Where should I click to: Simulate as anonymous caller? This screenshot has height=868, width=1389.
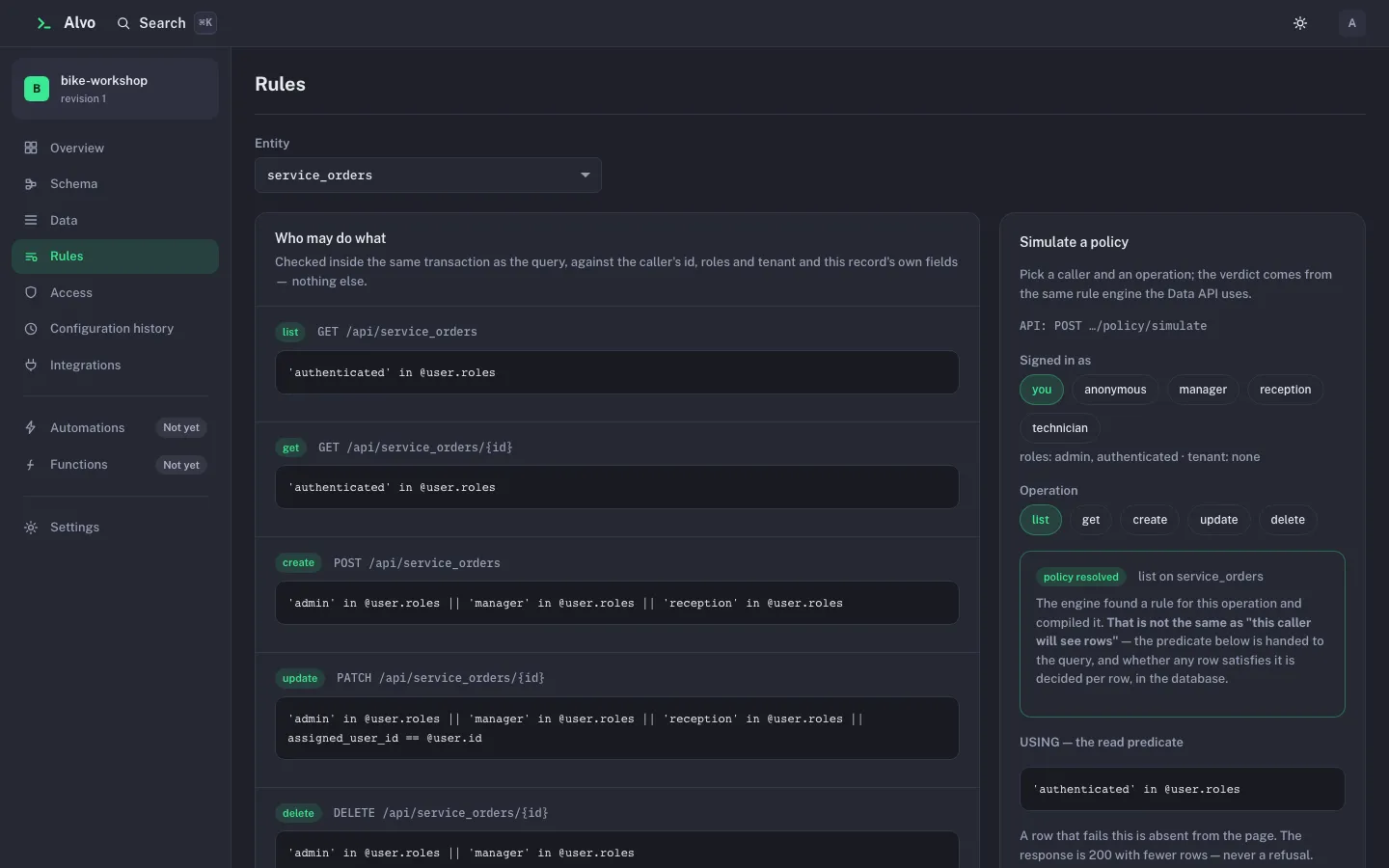coord(1115,390)
